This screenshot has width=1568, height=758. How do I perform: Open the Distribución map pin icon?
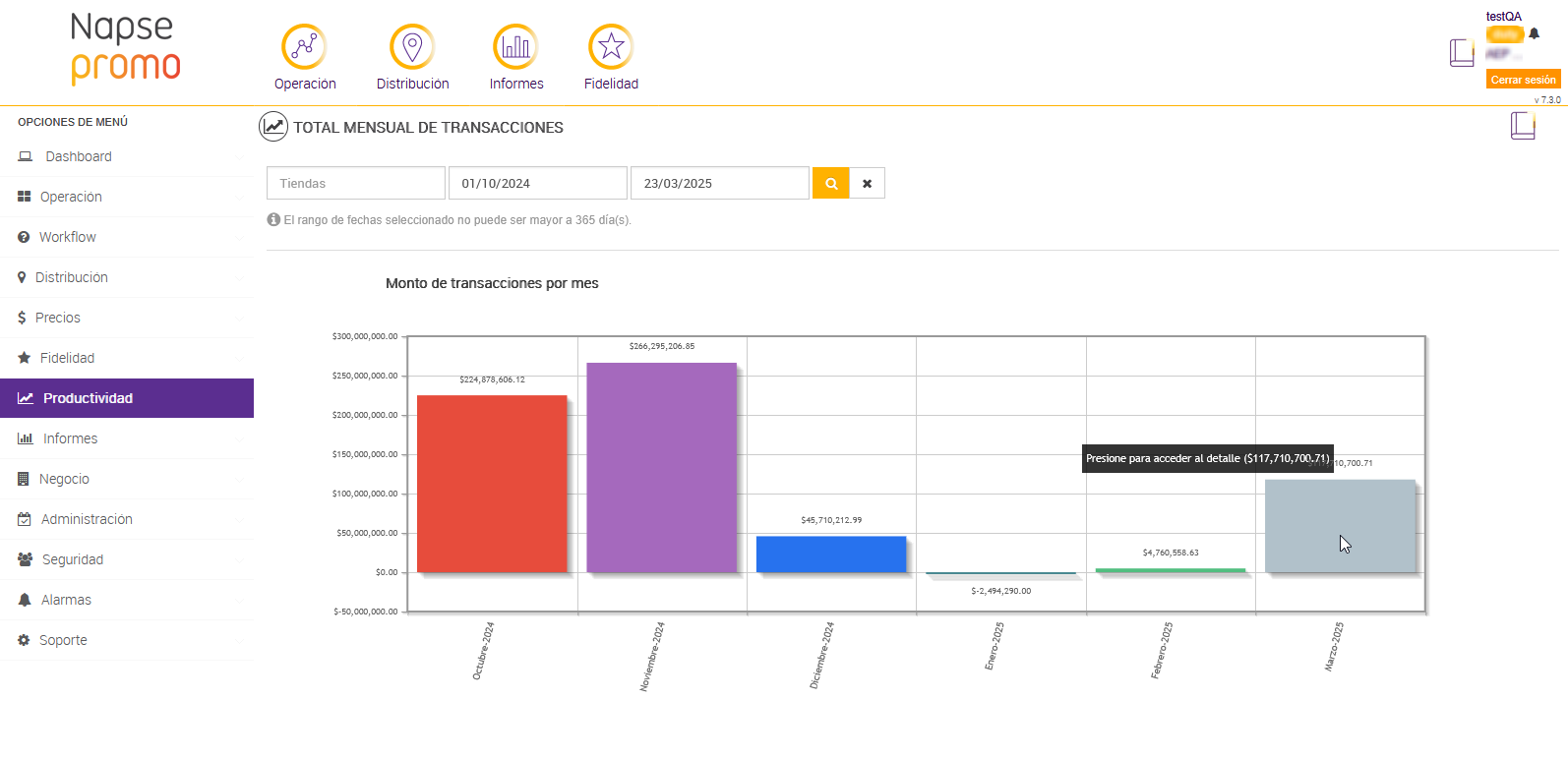(412, 46)
